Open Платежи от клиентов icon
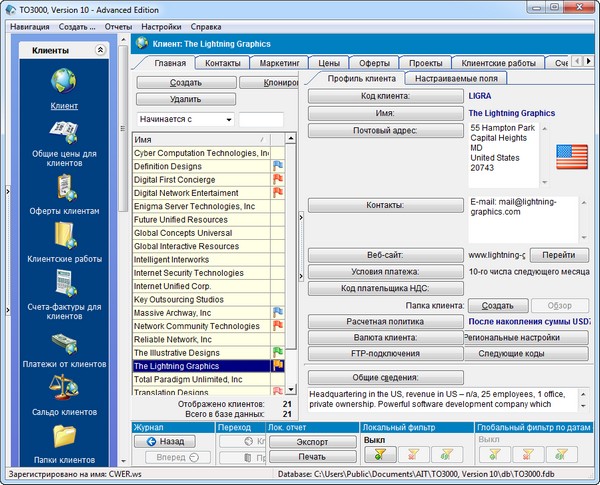Viewport: 600px width, 485px height. (63, 341)
